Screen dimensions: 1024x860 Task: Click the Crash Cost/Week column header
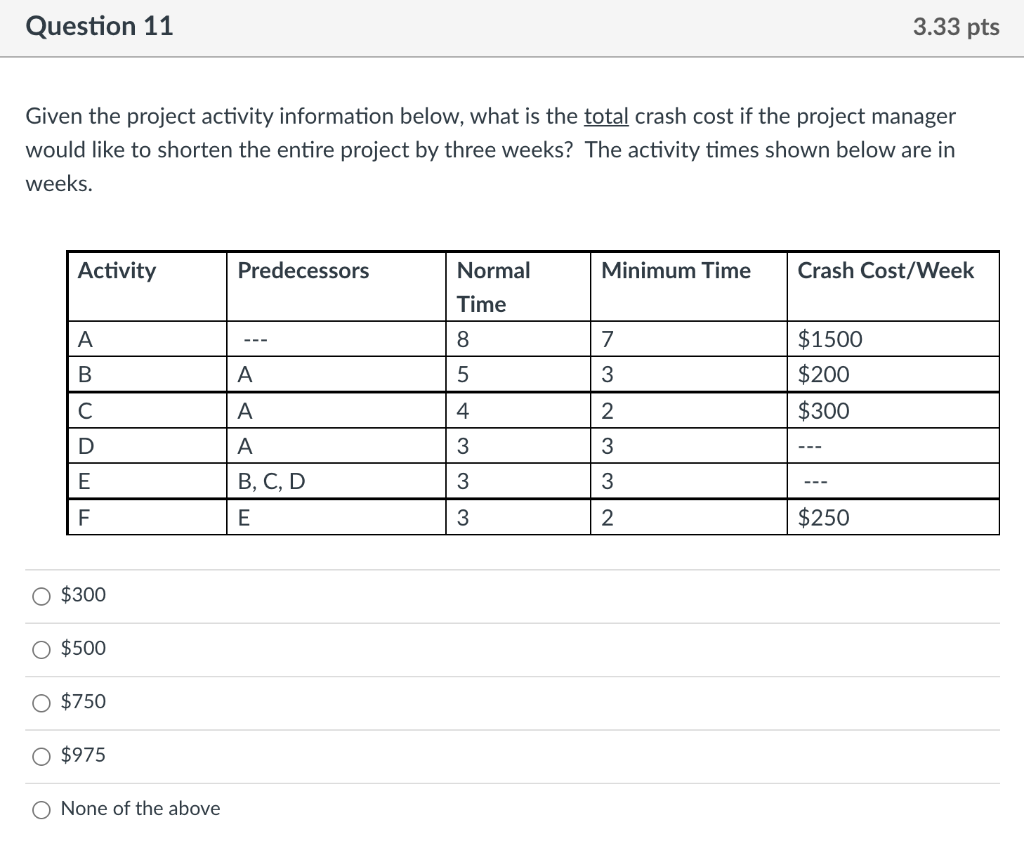[886, 270]
